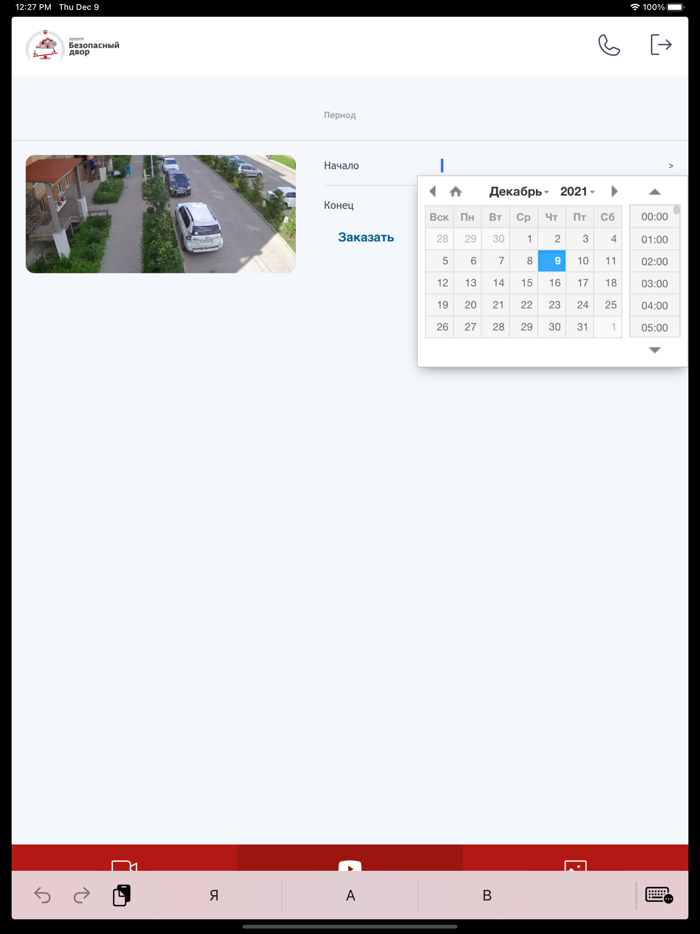Pick December 13 in the calendar
The image size is (700, 934).
point(468,283)
